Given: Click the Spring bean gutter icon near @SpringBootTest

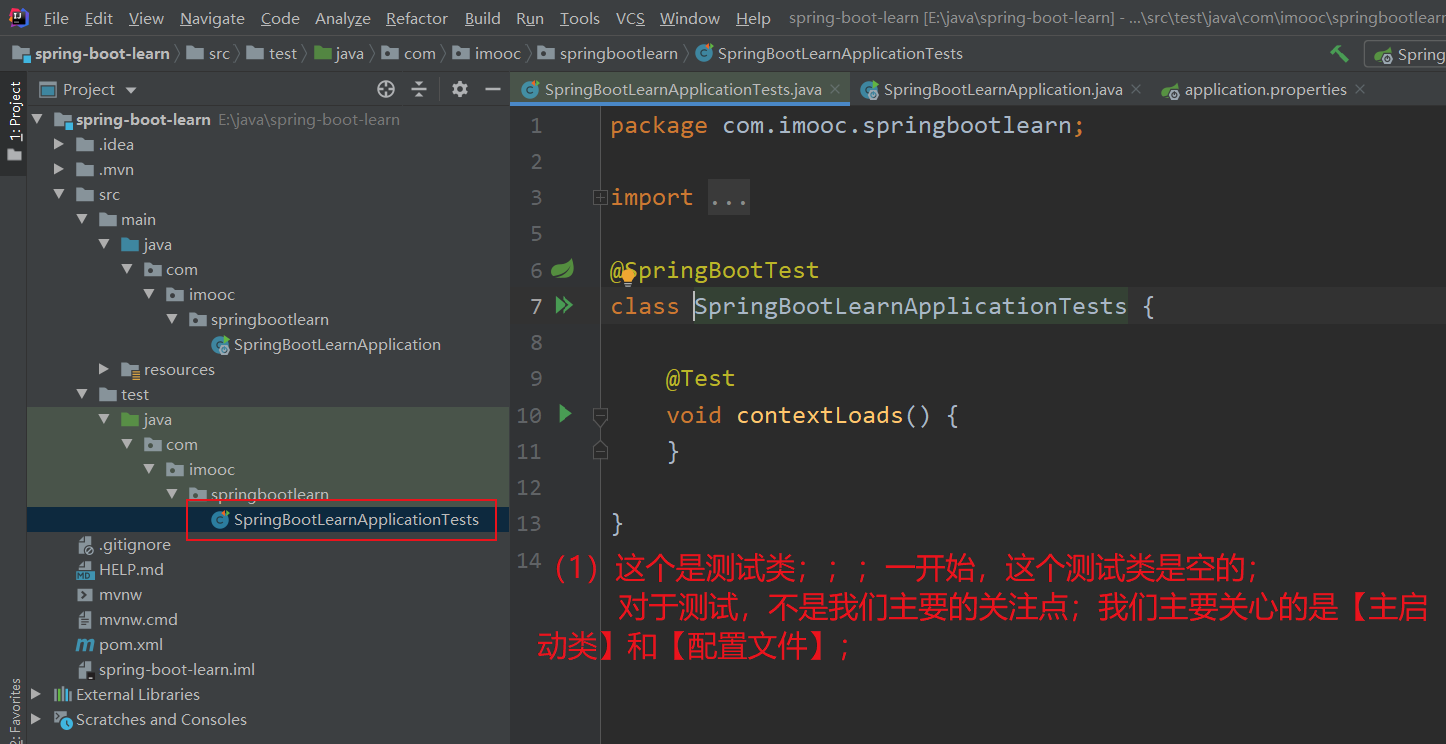Looking at the screenshot, I should tap(563, 268).
